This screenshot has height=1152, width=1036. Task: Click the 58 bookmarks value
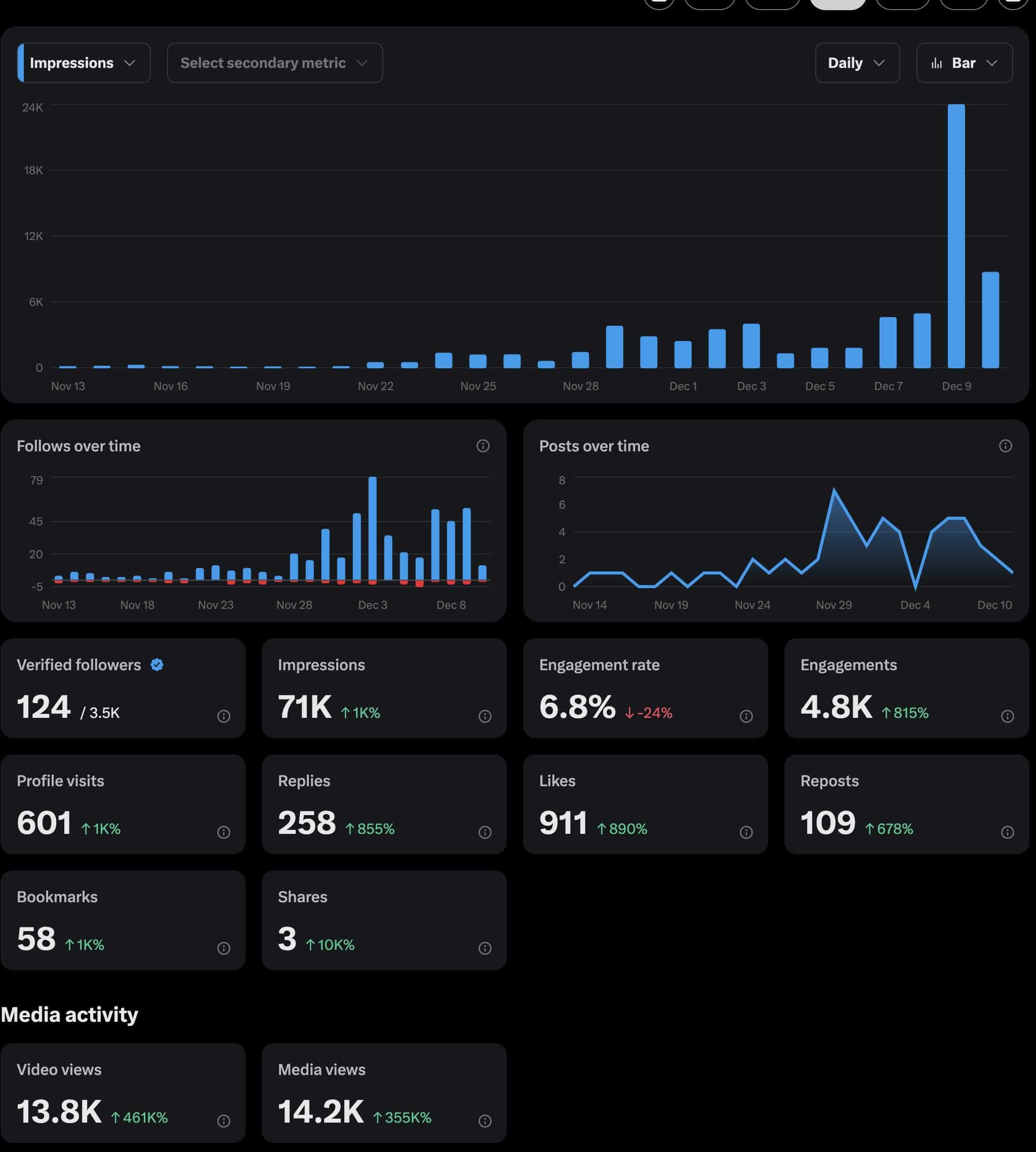pos(36,939)
